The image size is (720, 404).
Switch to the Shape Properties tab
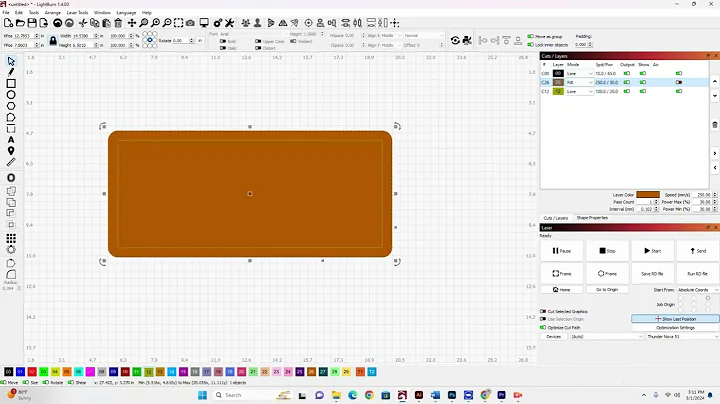pos(592,218)
